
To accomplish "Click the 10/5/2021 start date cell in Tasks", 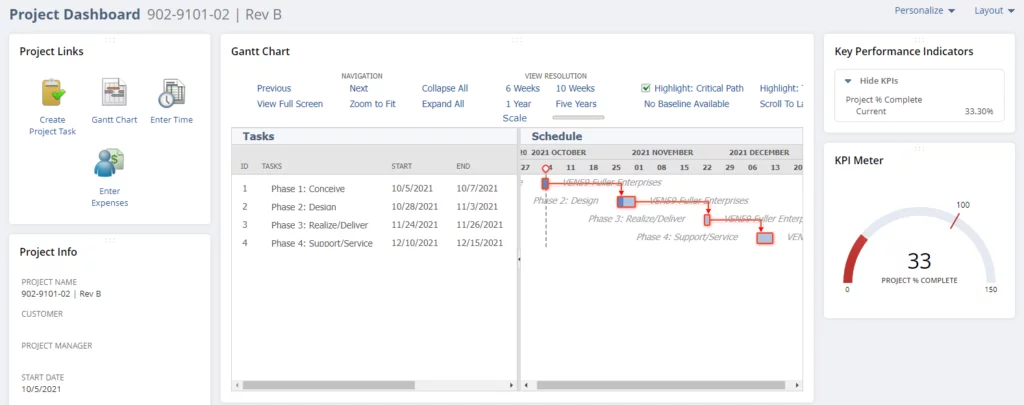I will tap(412, 189).
